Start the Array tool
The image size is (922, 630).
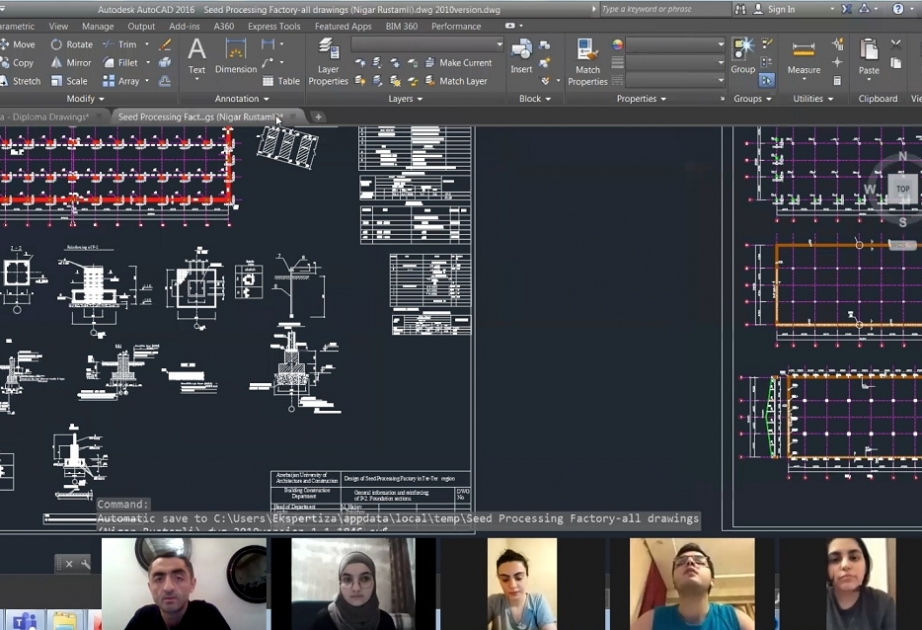pos(121,81)
